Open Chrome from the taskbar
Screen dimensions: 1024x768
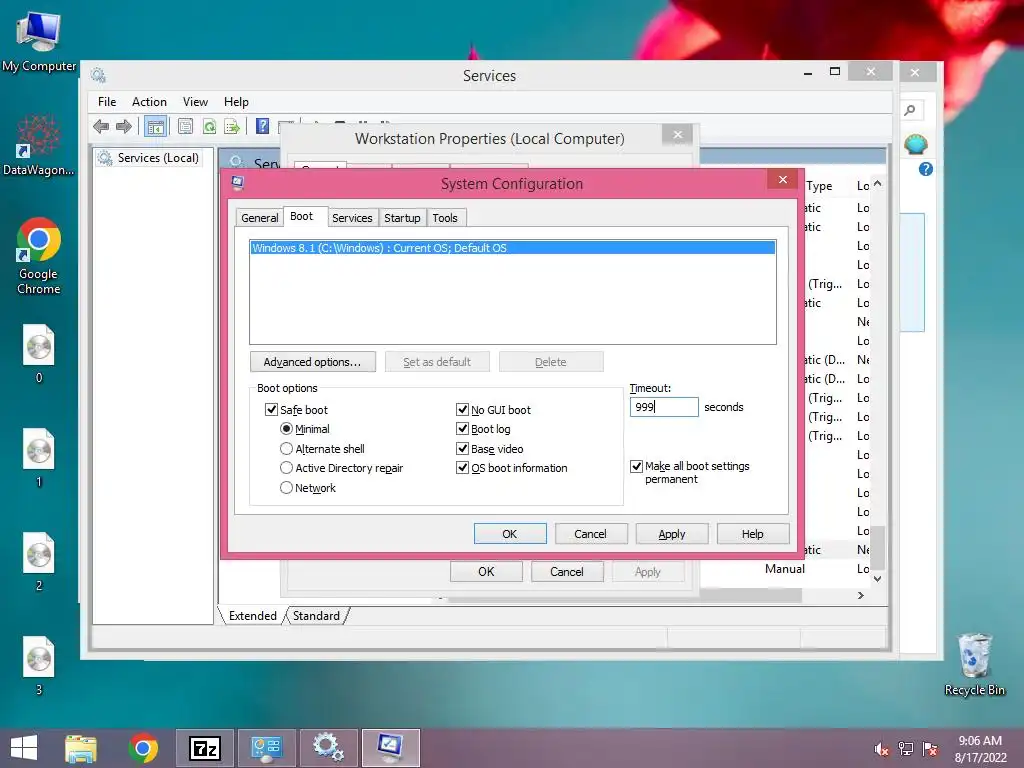click(143, 748)
